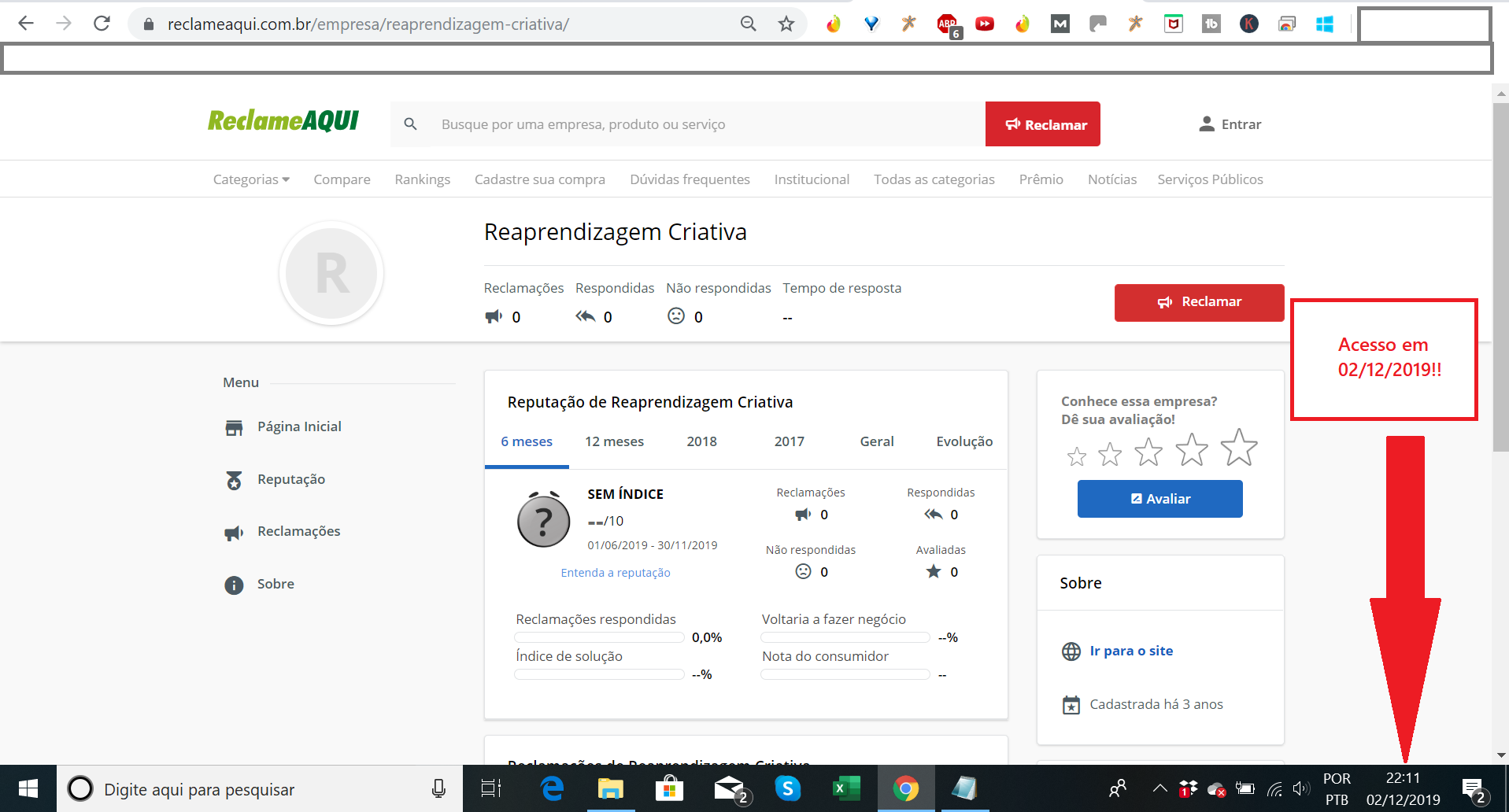Viewport: 1509px width, 812px height.
Task: Click the red Reclamar button in header
Action: [x=1043, y=124]
